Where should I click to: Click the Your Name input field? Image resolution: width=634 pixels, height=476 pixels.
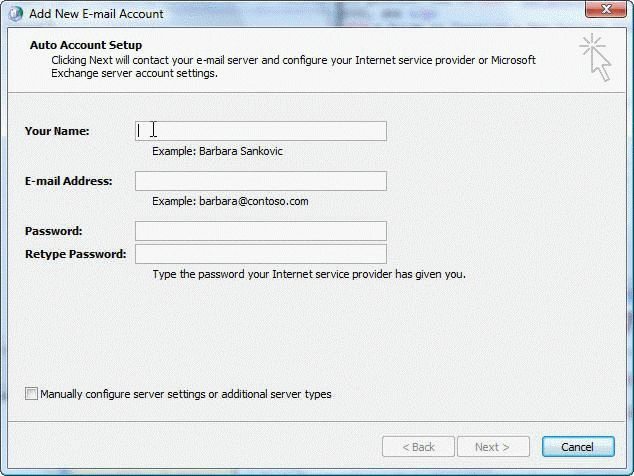click(261, 131)
